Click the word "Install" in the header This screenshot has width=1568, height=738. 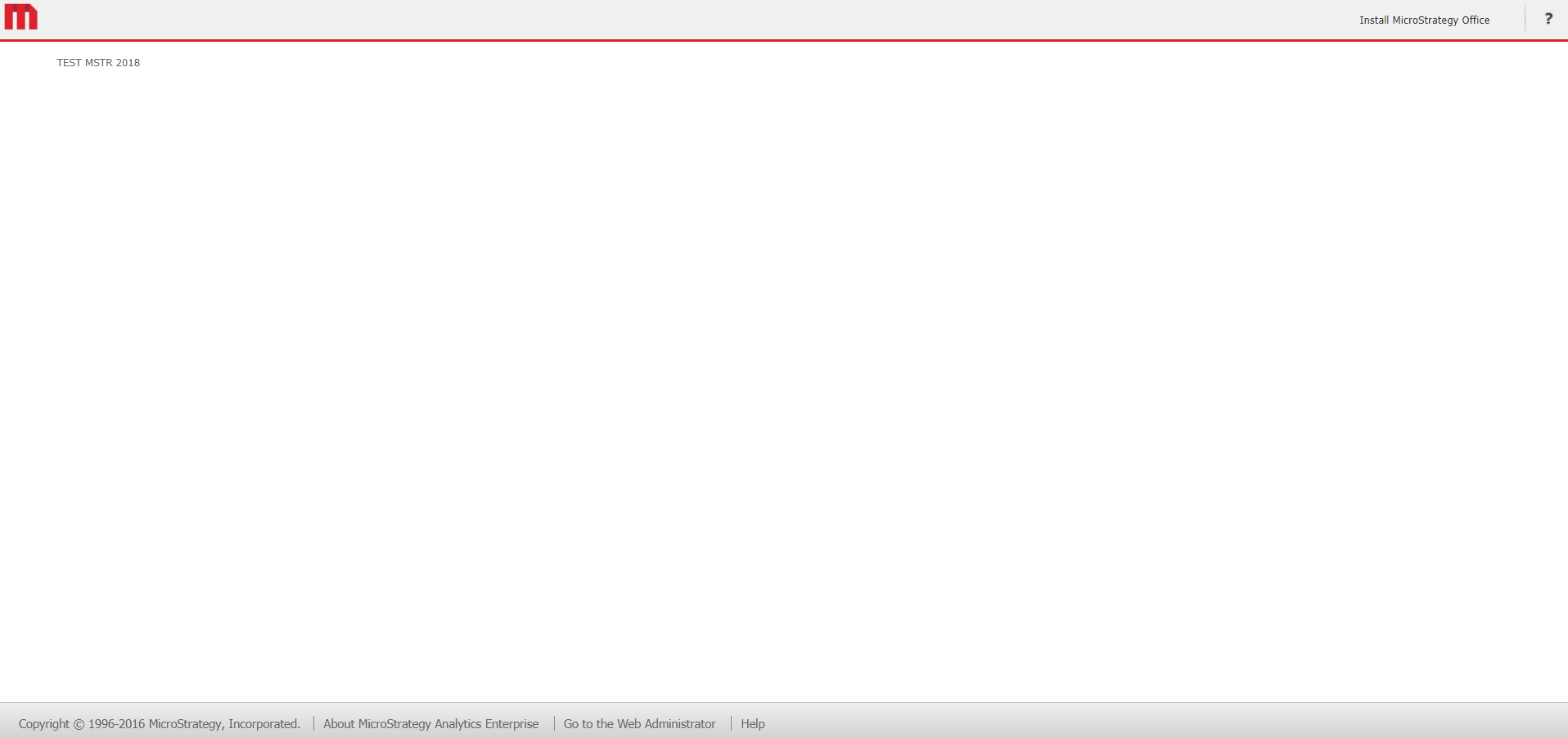1374,20
